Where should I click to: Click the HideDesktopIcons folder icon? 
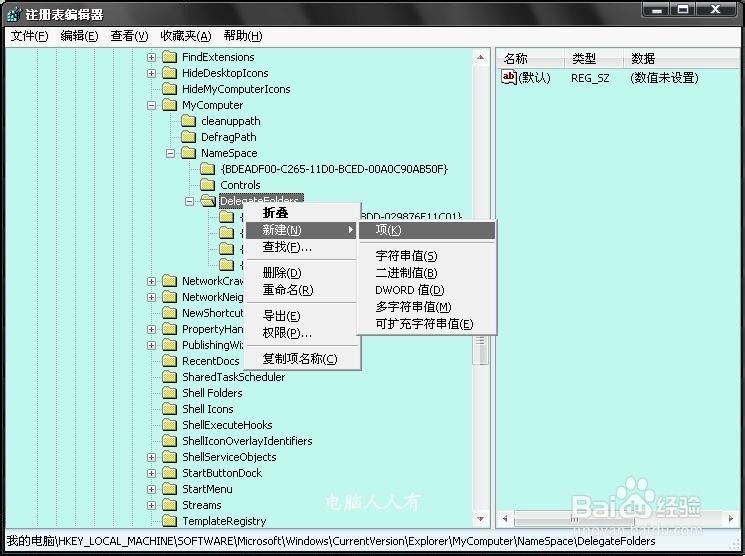(169, 73)
